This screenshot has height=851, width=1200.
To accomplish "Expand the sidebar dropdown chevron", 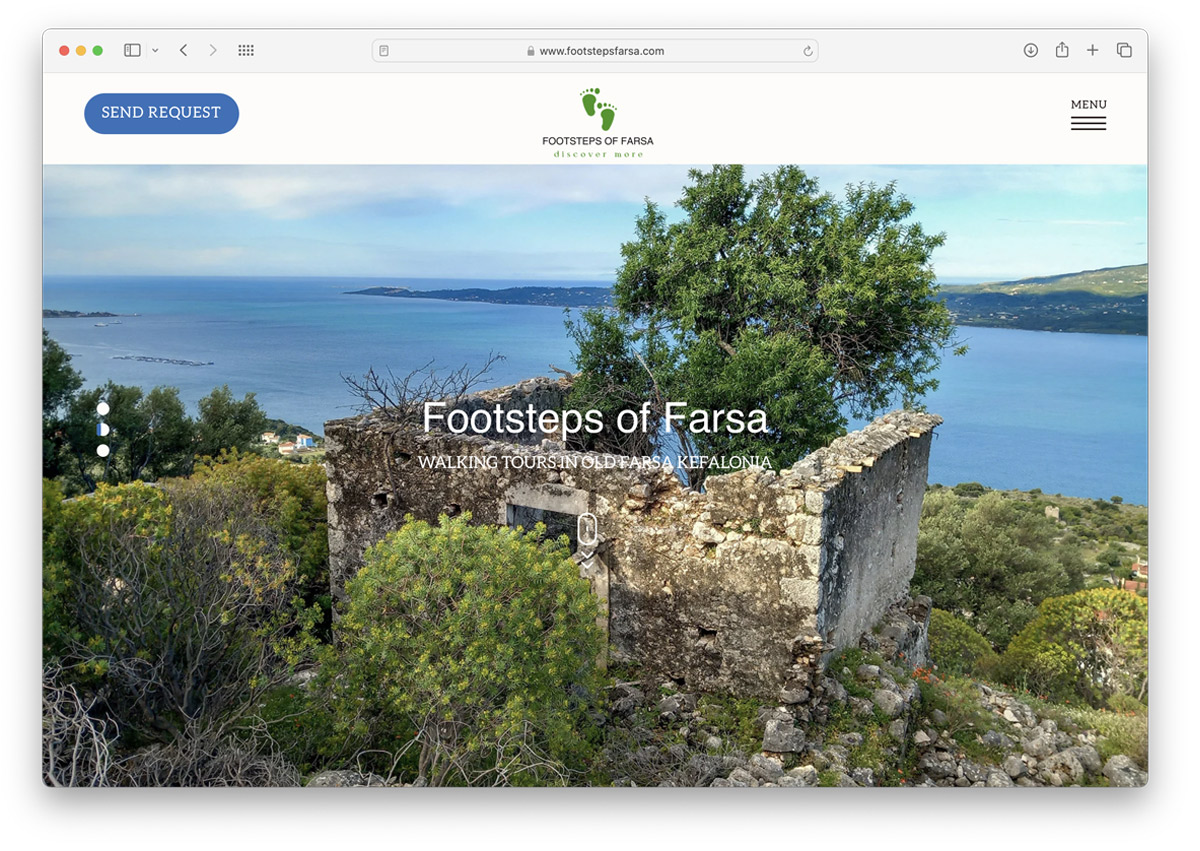I will tap(155, 50).
